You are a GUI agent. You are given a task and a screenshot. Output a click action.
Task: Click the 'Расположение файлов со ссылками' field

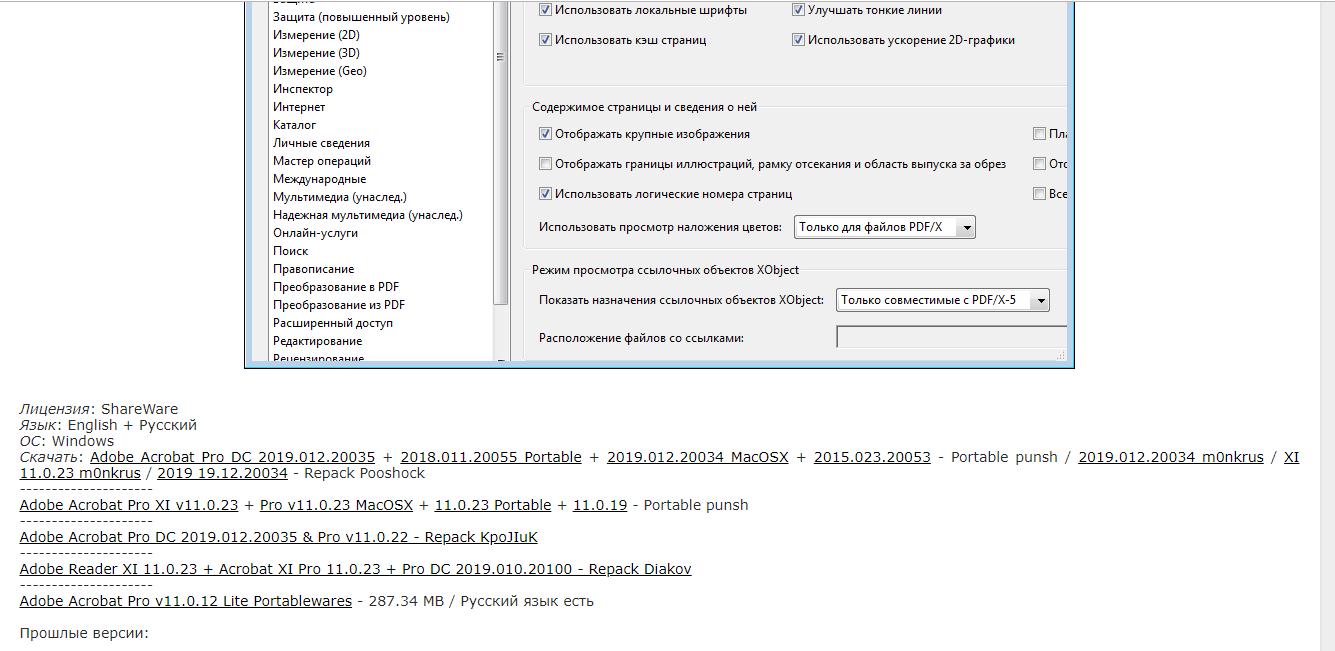tap(950, 338)
